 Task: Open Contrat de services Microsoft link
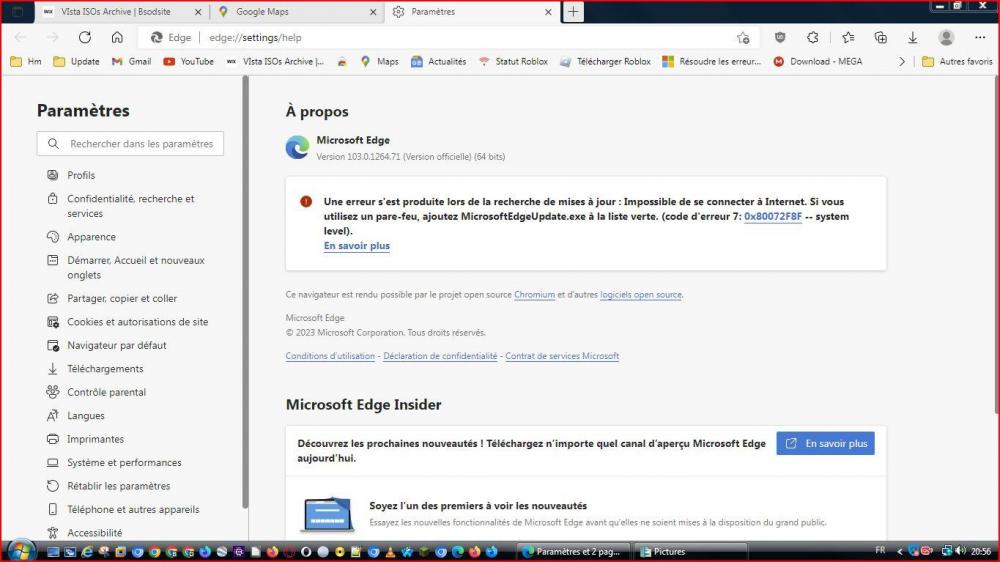tap(562, 356)
